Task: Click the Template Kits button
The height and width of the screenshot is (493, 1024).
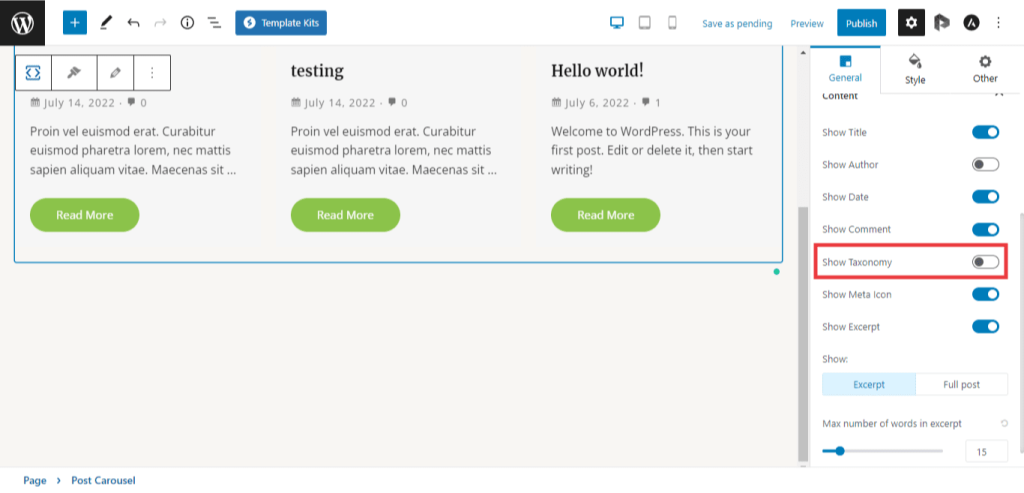Action: 281,22
